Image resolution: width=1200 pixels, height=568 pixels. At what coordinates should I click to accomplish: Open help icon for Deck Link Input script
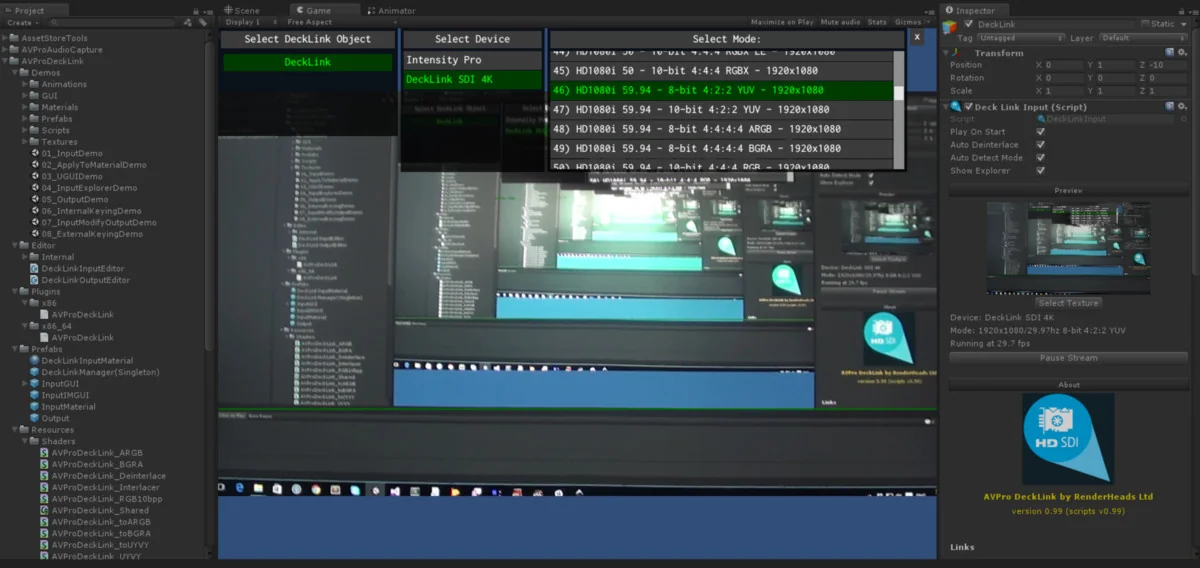1169,106
